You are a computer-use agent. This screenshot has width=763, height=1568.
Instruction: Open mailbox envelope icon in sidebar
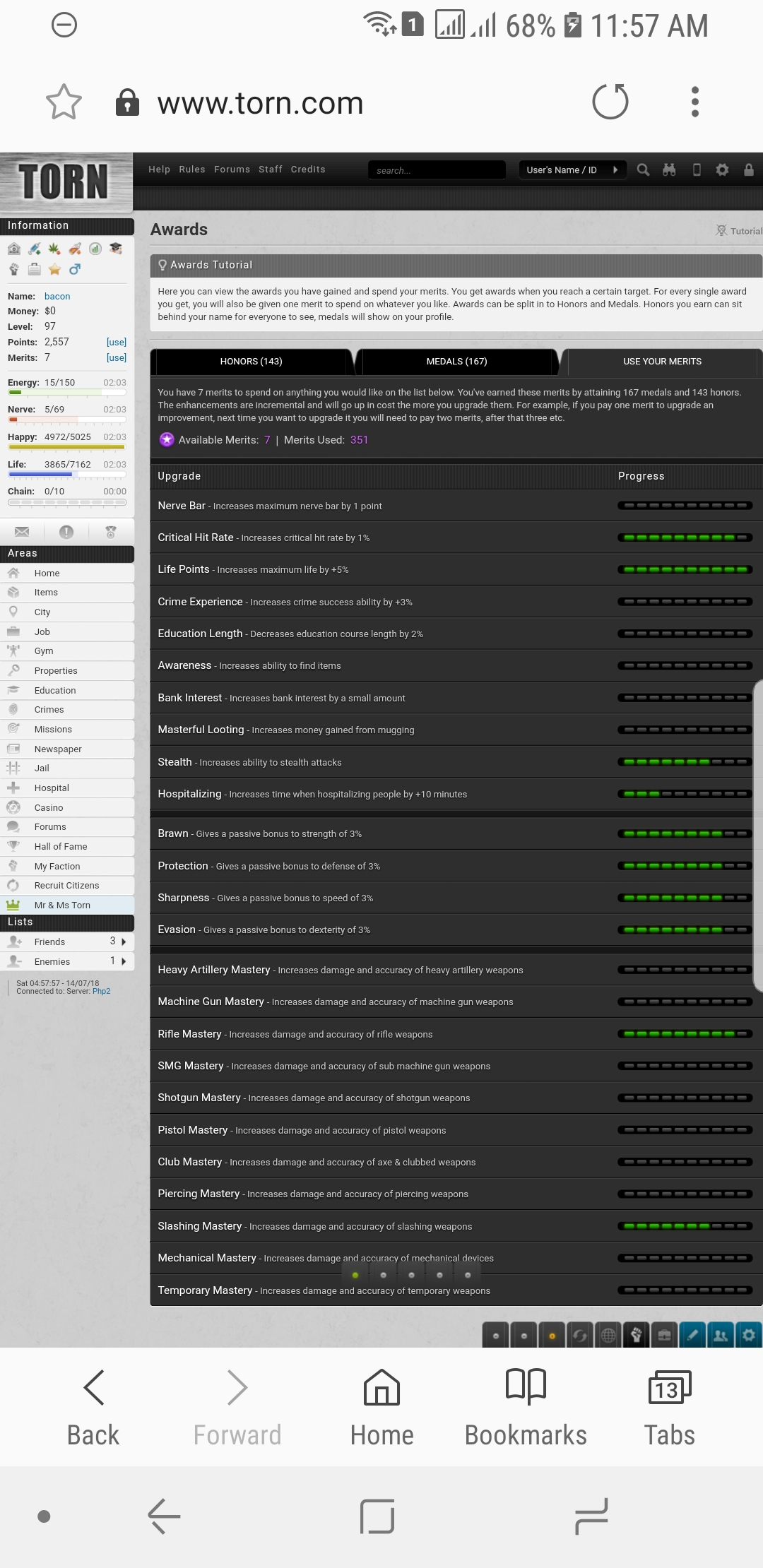22,532
